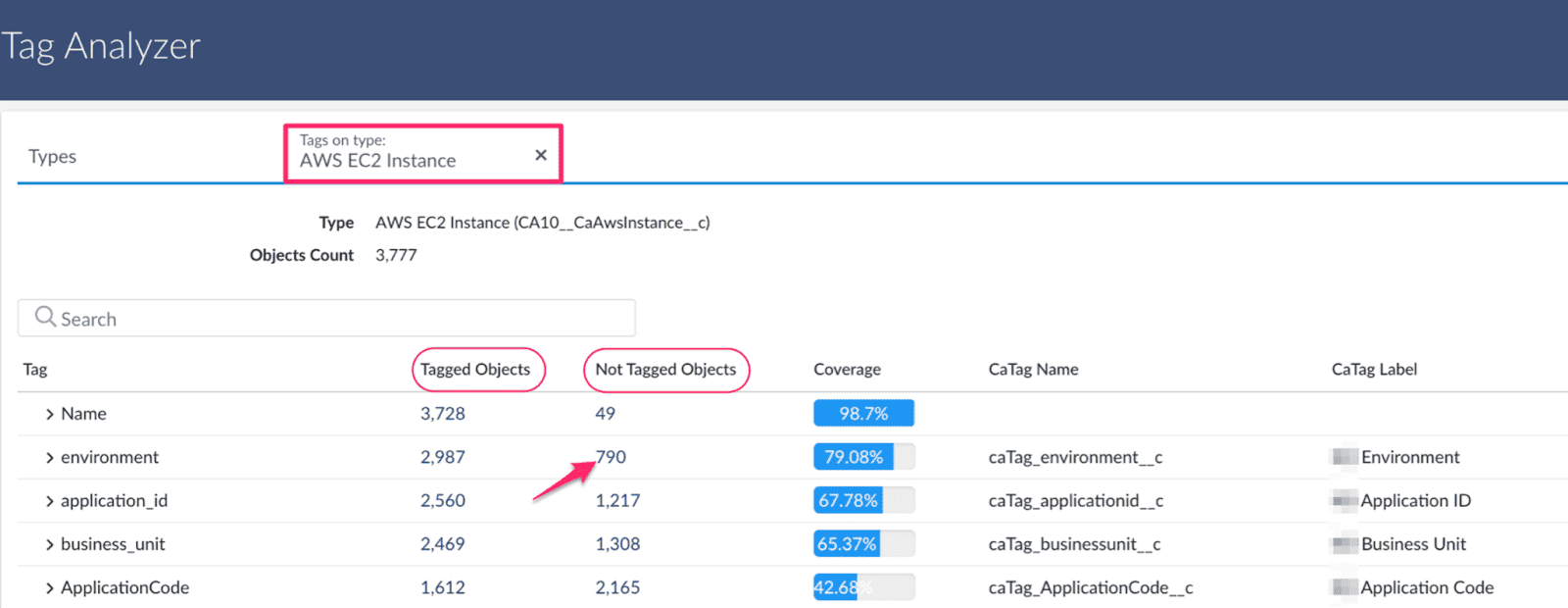The image size is (1568, 608).
Task: Expand the business_unit tag row
Action: (49, 545)
